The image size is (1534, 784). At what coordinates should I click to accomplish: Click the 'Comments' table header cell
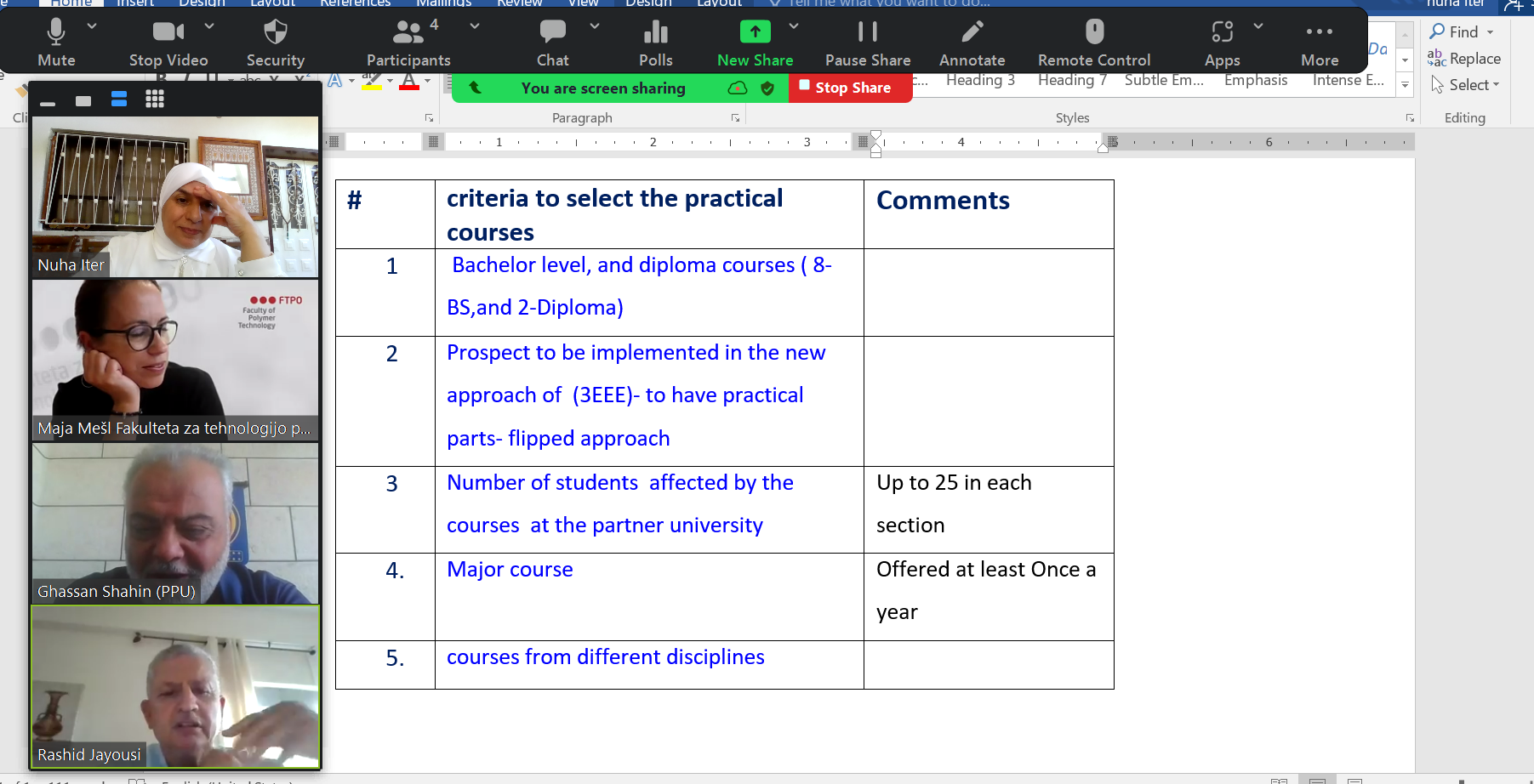pyautogui.click(x=989, y=214)
